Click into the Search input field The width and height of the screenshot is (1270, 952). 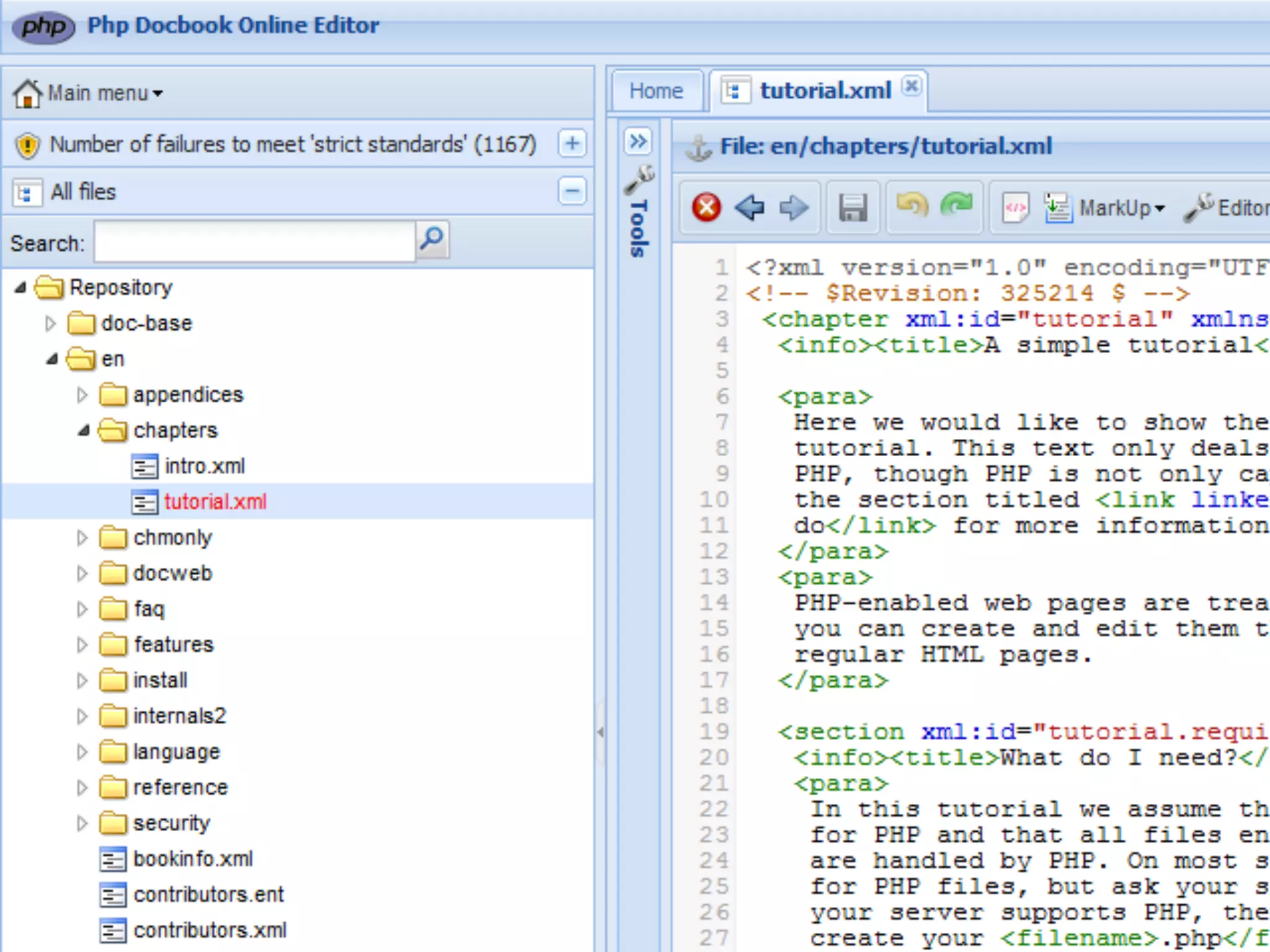[x=254, y=242]
